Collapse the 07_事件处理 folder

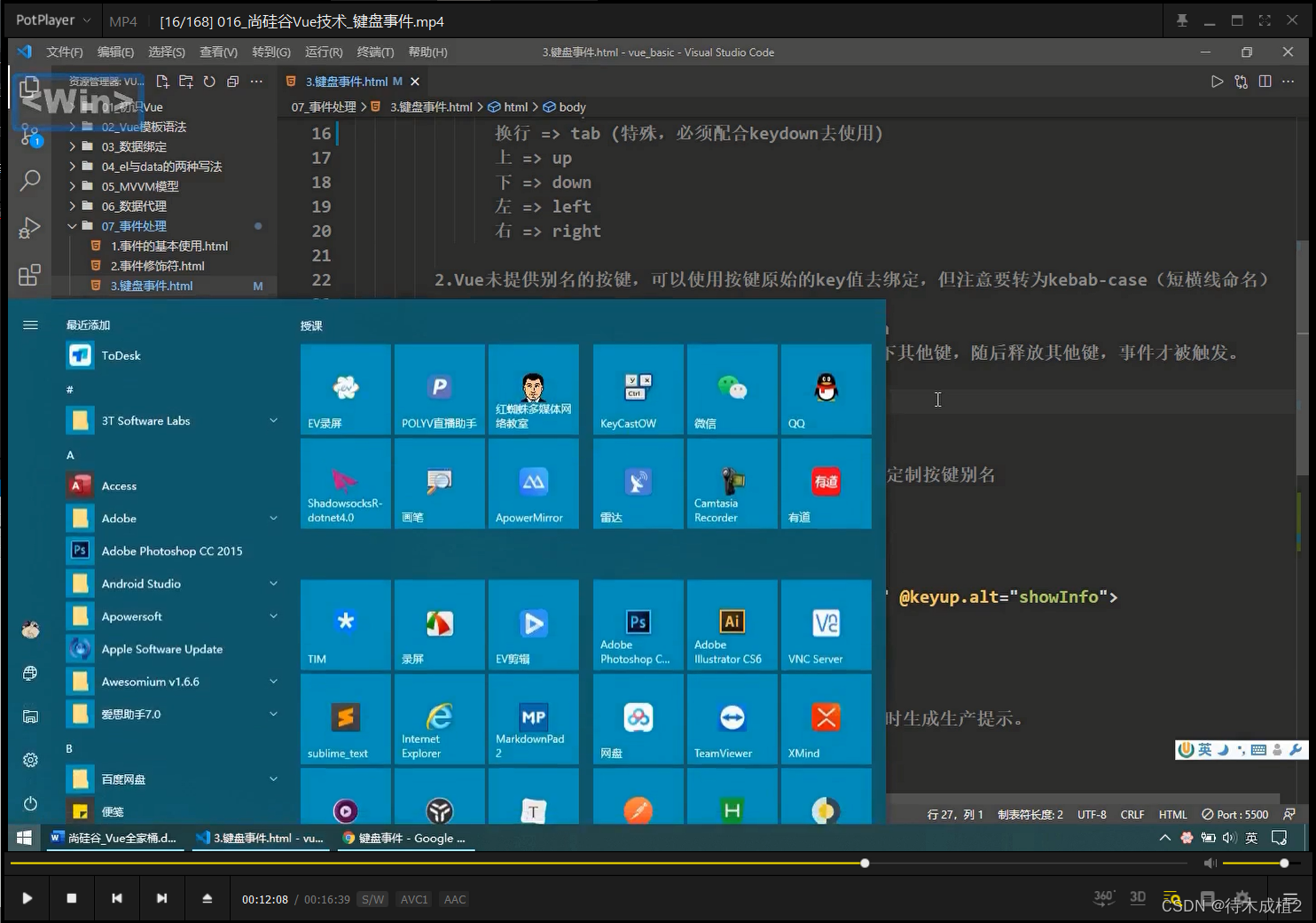[73, 226]
